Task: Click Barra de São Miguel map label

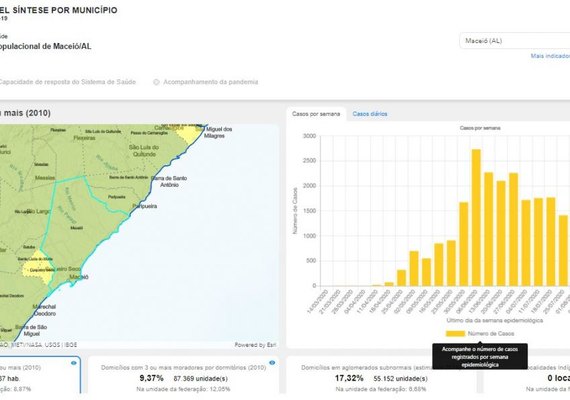Action: [x=31, y=331]
